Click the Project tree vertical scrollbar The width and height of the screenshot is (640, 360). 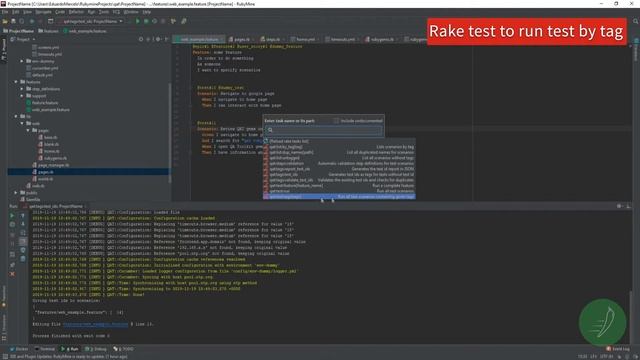pos(169,133)
